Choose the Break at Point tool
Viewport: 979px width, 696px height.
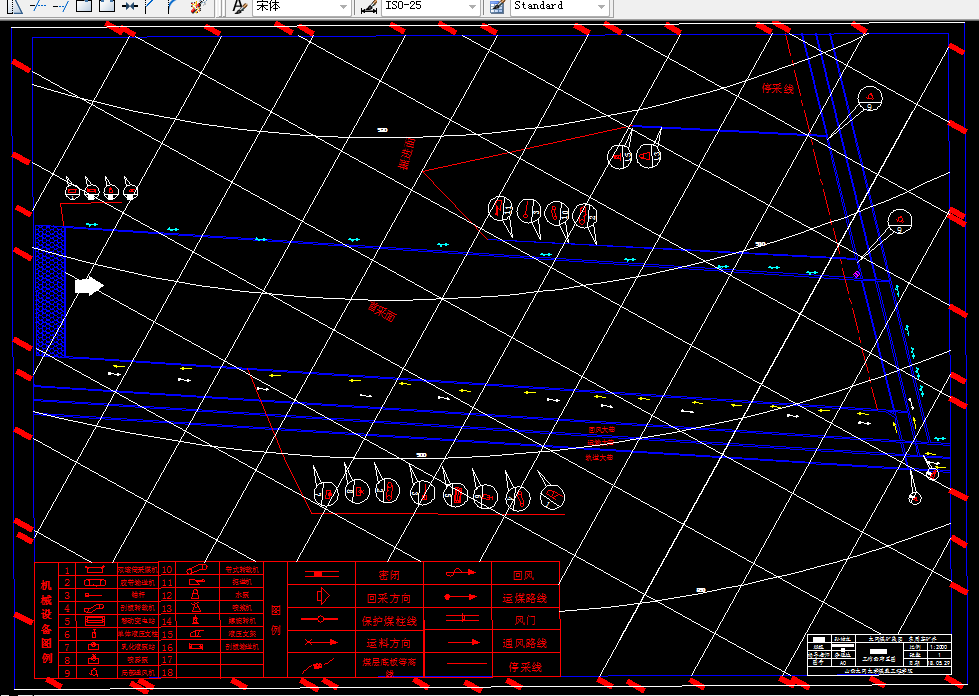(84, 6)
